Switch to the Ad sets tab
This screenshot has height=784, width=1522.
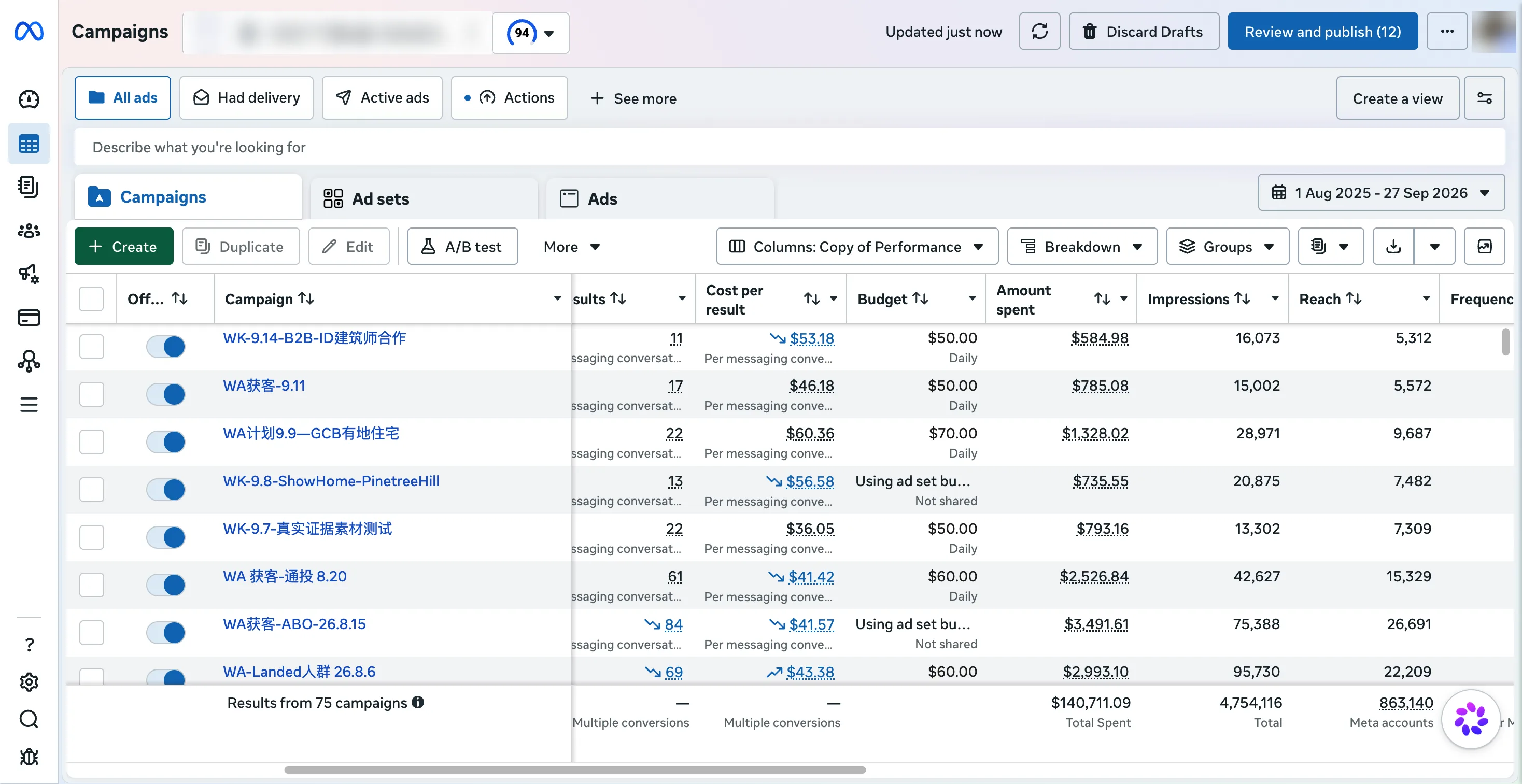[x=424, y=198]
